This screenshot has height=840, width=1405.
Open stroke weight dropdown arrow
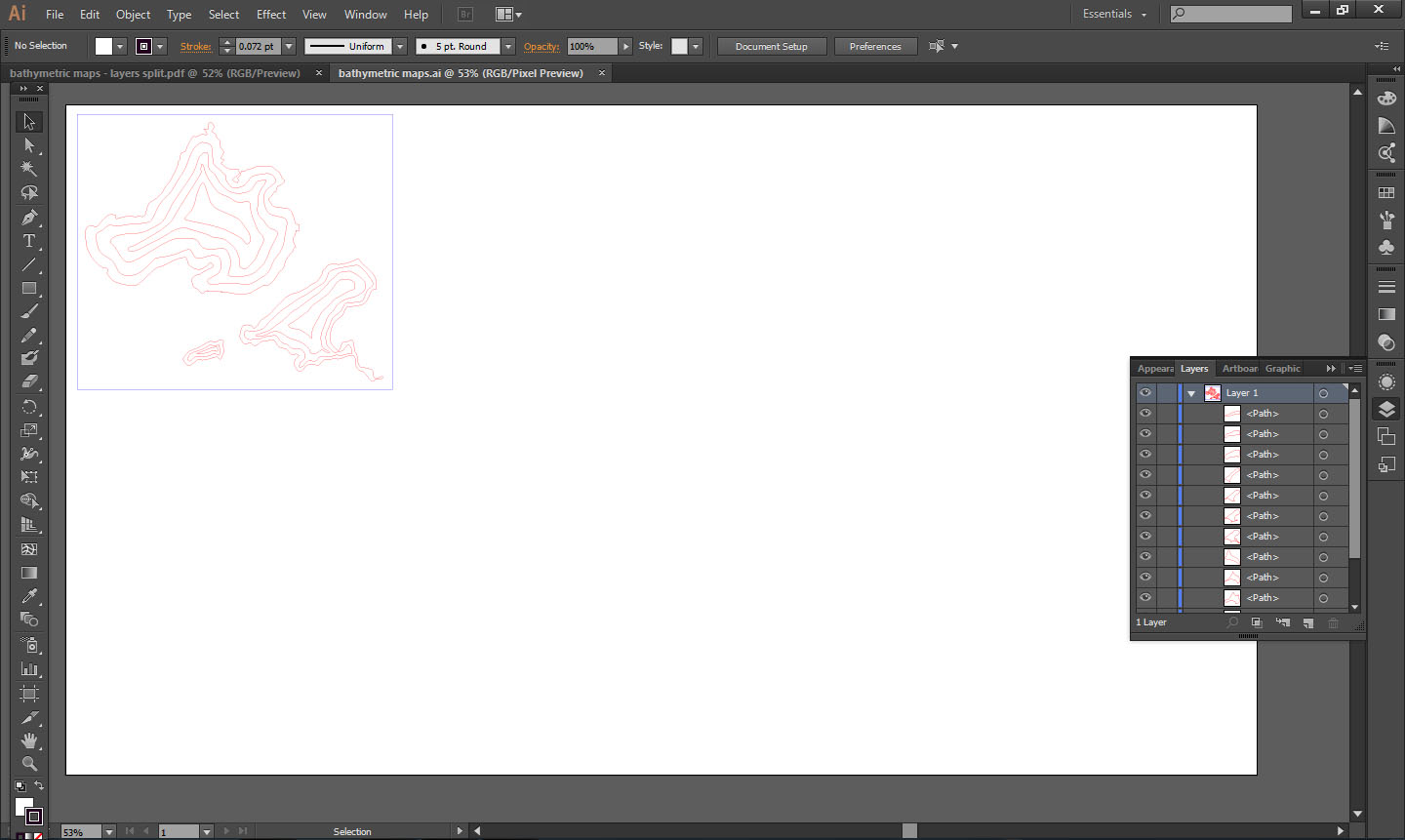(290, 46)
